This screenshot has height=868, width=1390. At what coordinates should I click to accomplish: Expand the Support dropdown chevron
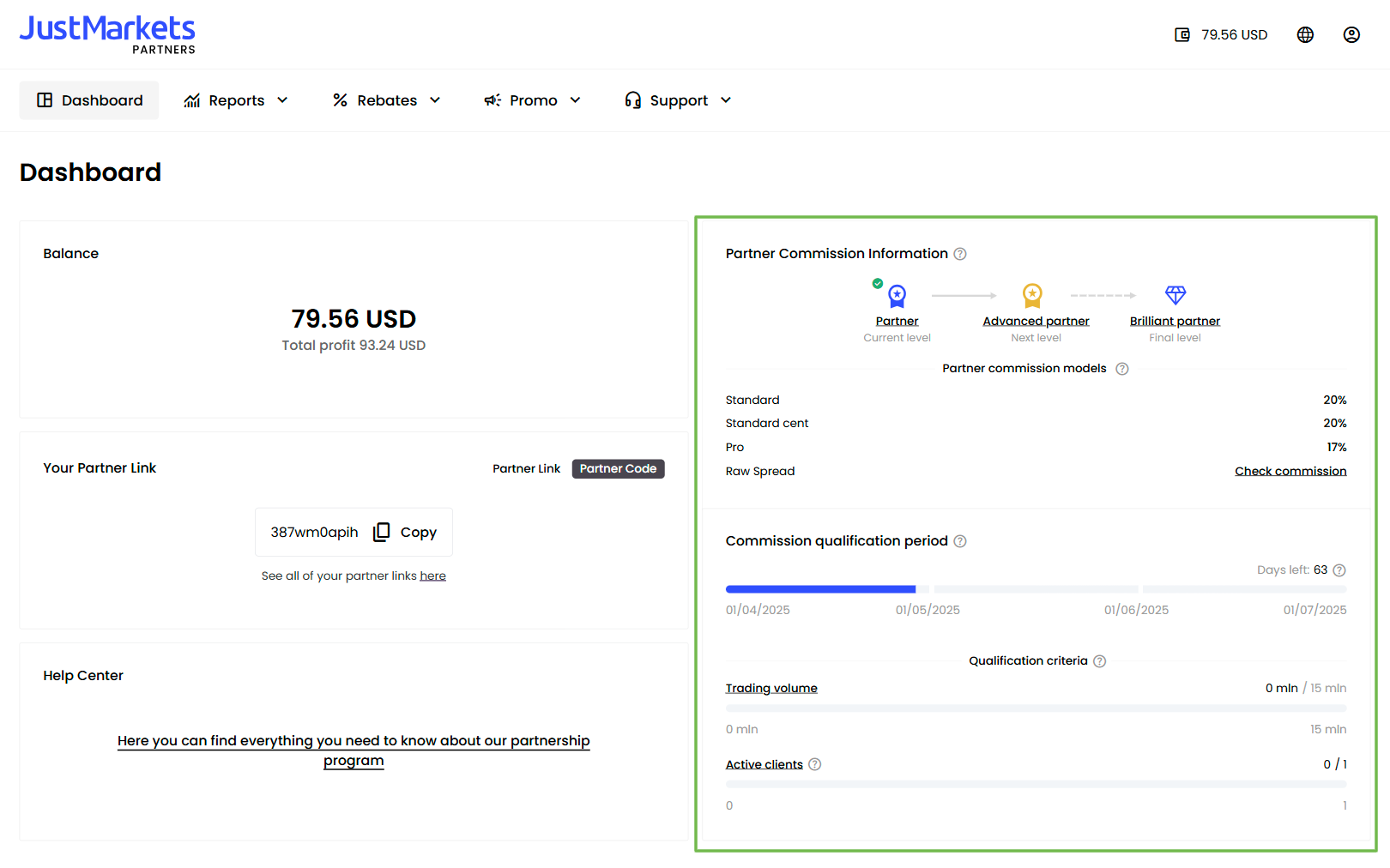pyautogui.click(x=726, y=100)
